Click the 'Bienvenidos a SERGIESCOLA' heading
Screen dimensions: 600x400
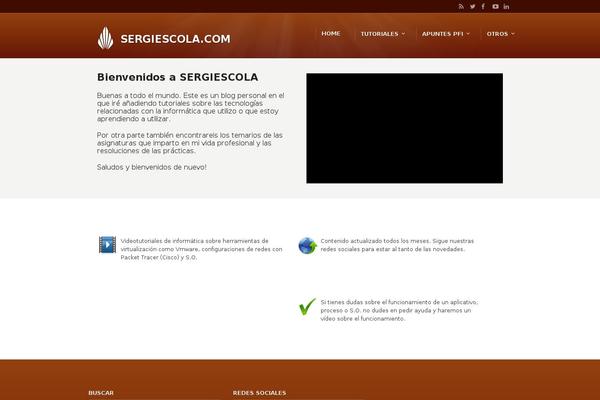[x=178, y=77]
